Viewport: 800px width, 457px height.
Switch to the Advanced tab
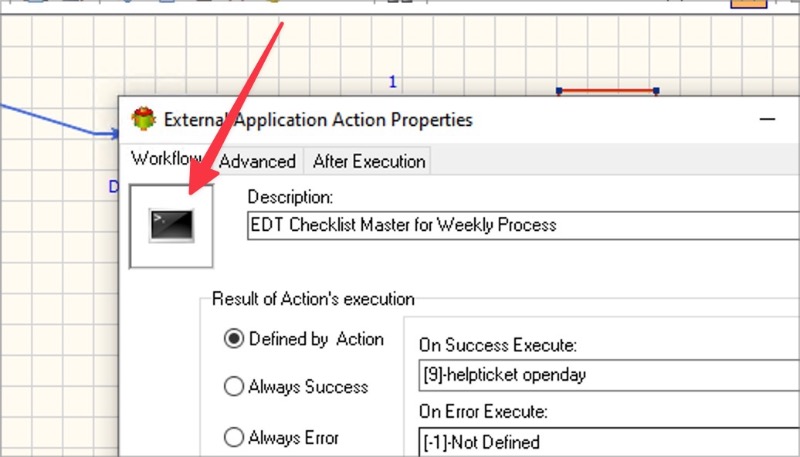[257, 162]
